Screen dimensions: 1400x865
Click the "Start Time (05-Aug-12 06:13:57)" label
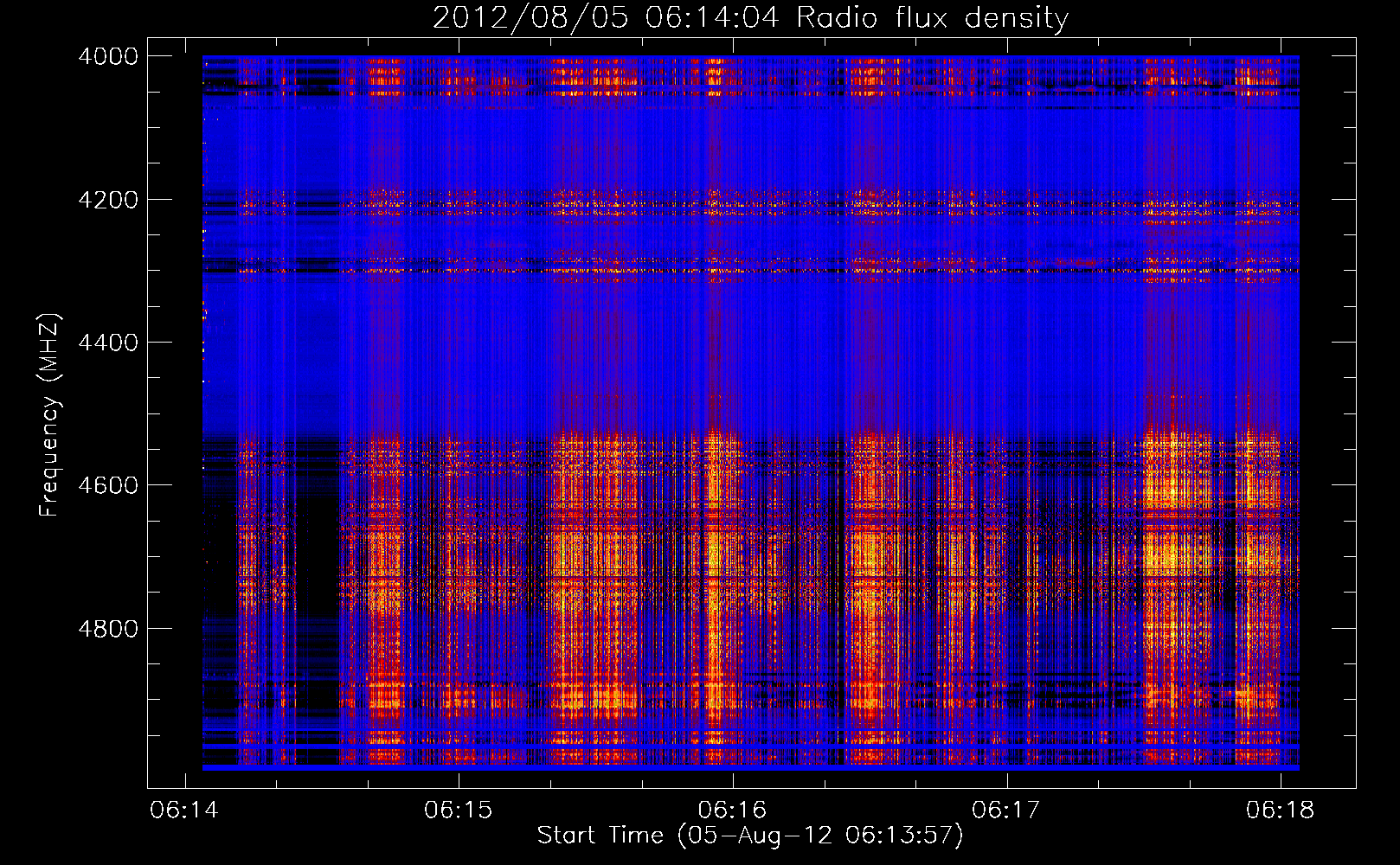[750, 836]
